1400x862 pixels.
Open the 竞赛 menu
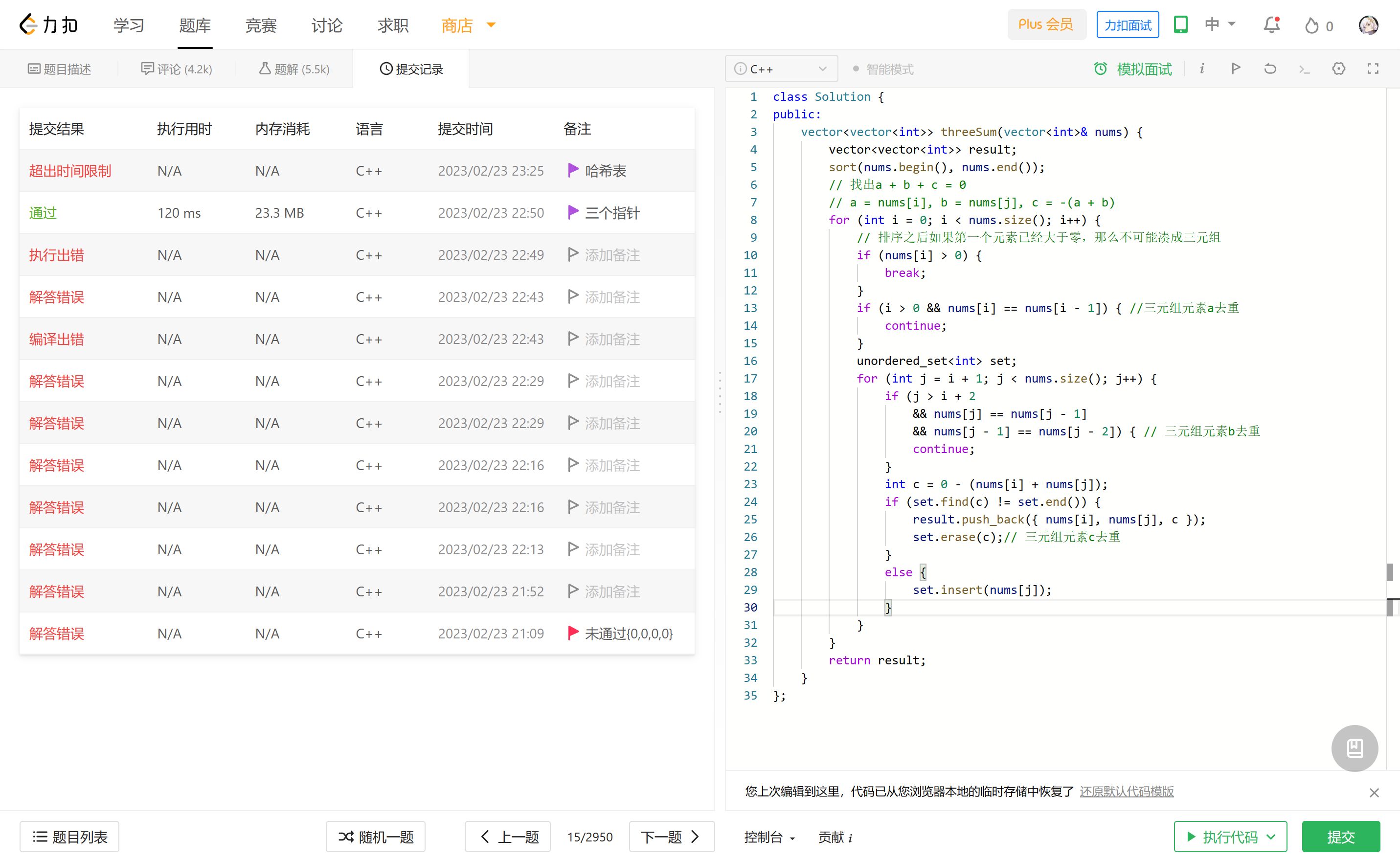pos(261,25)
